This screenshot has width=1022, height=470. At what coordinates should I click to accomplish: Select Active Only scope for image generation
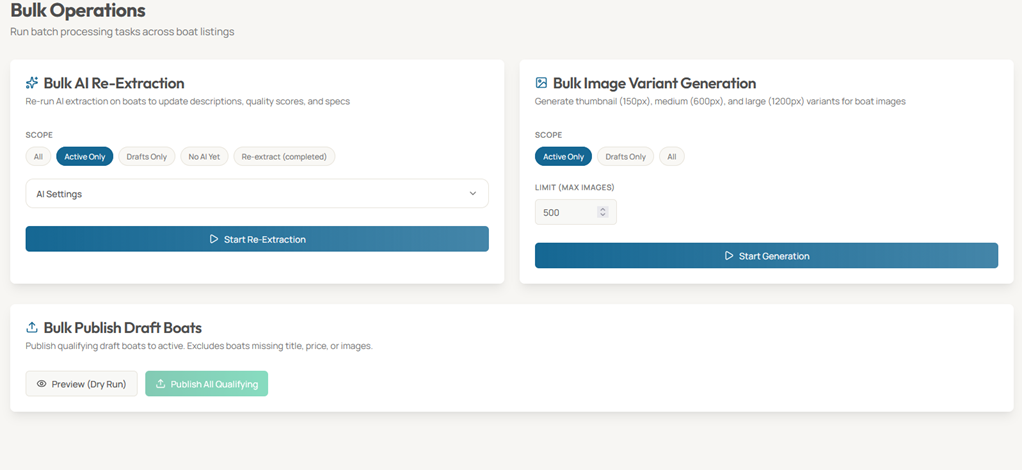click(x=563, y=157)
